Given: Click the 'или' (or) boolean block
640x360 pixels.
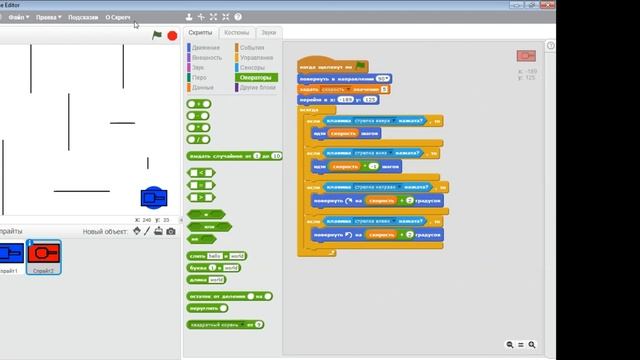Looking at the screenshot, I should coord(209,227).
